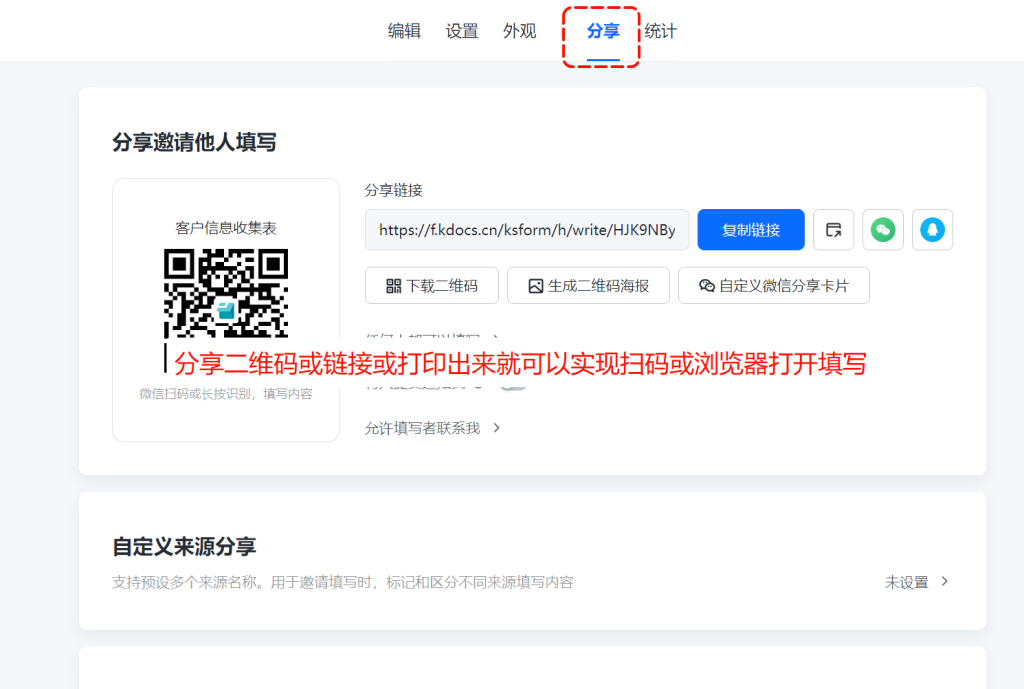The height and width of the screenshot is (689, 1024).
Task: Click the 自定义来源分享 heading
Action: 184,547
